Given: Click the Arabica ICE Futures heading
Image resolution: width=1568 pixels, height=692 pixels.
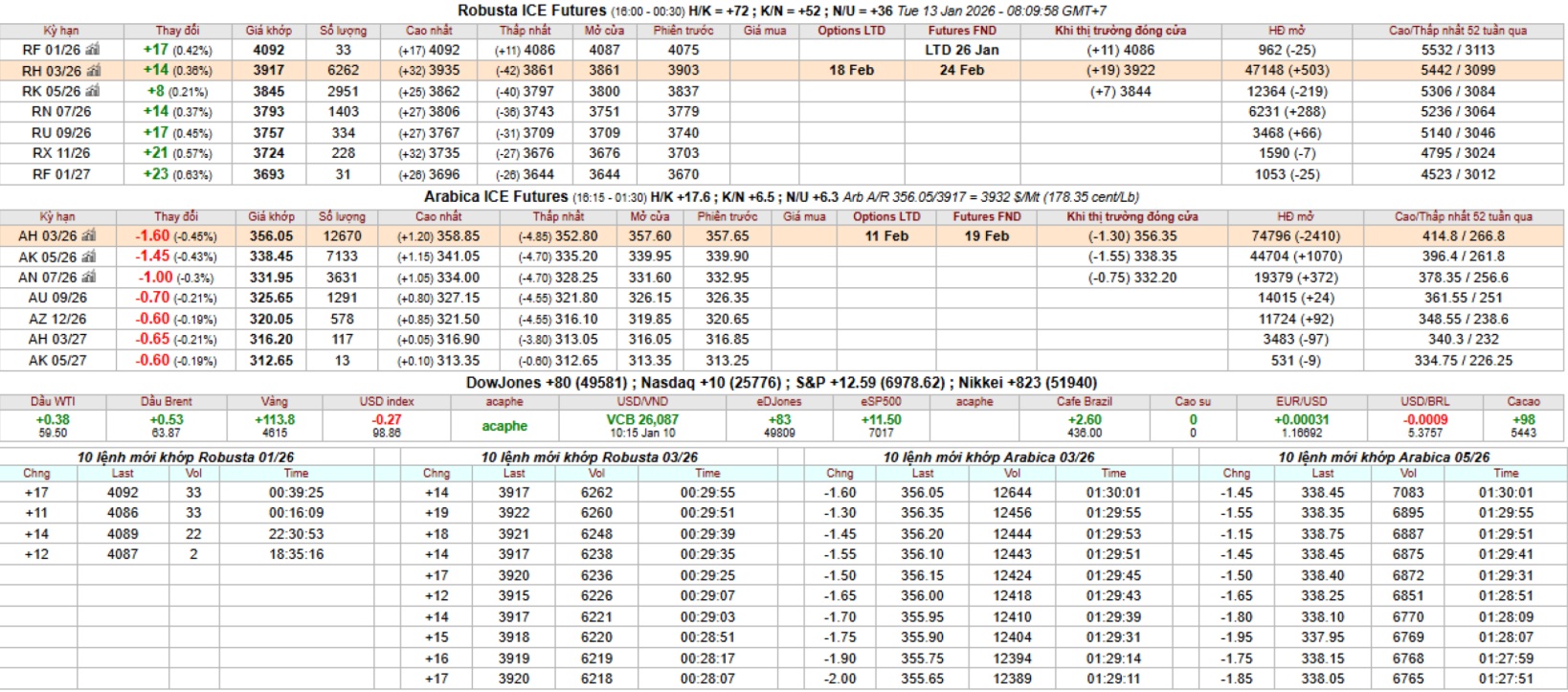Looking at the screenshot, I should (496, 196).
